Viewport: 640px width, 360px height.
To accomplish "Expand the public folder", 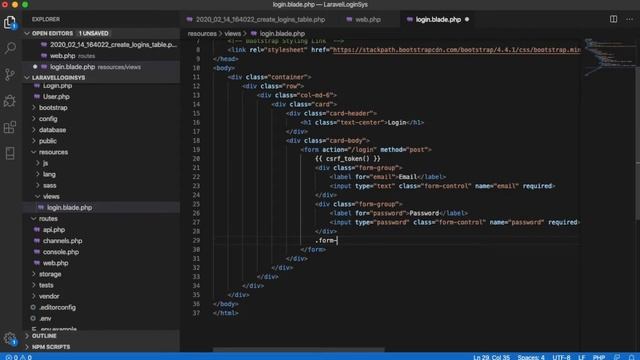I will (48, 141).
